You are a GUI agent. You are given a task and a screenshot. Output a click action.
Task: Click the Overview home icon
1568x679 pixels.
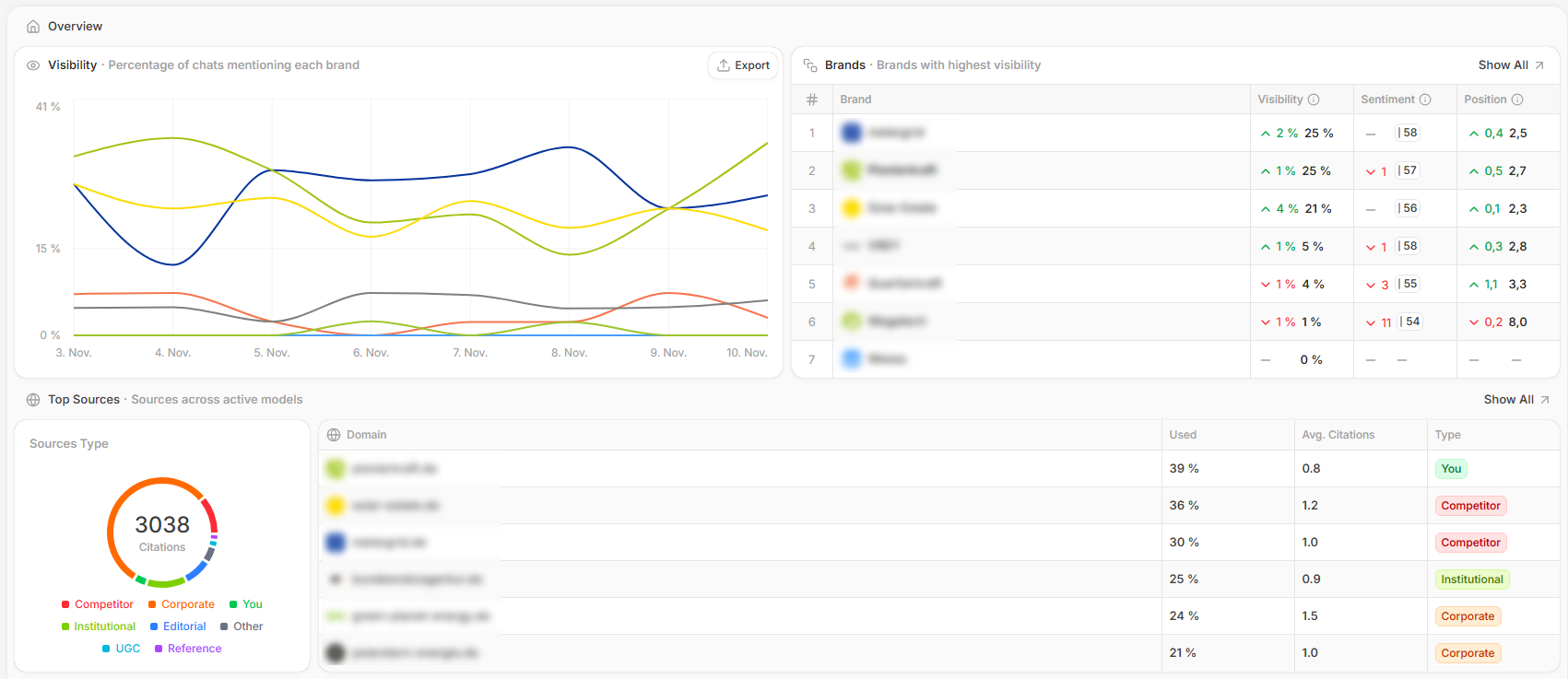[33, 27]
